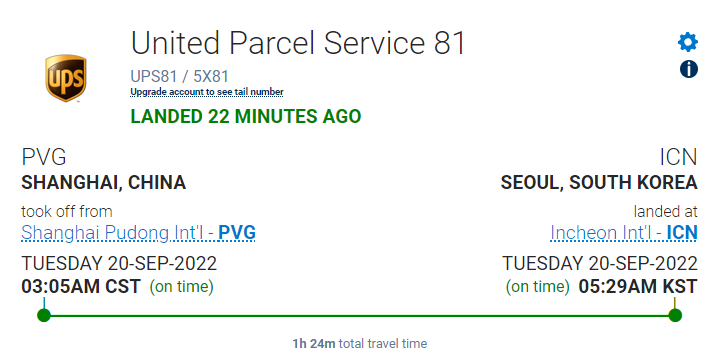Open Shanghai Pudong Int'l - PVG link
This screenshot has width=711, height=361.
pyautogui.click(x=138, y=233)
